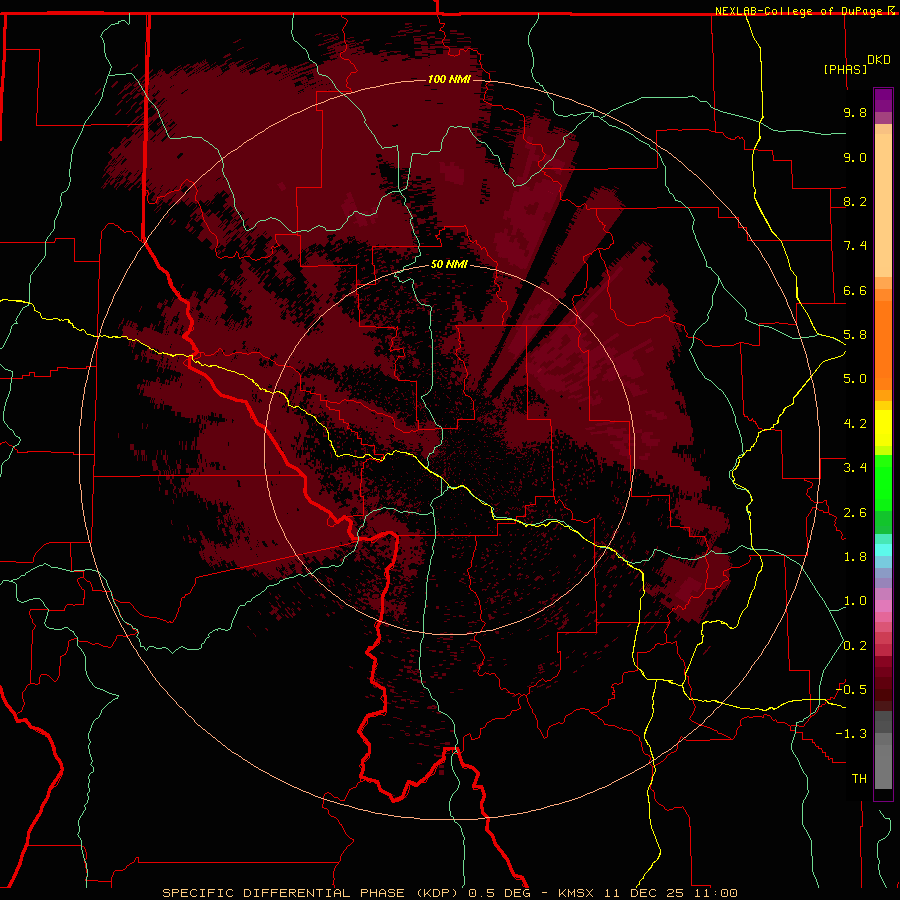The height and width of the screenshot is (900, 900).
Task: Click the 2.6 value on the color scale
Action: pyautogui.click(x=855, y=513)
